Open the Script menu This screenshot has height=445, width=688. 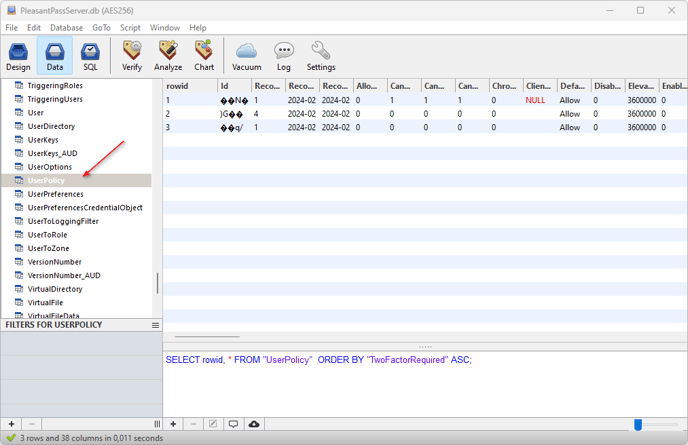(x=130, y=28)
